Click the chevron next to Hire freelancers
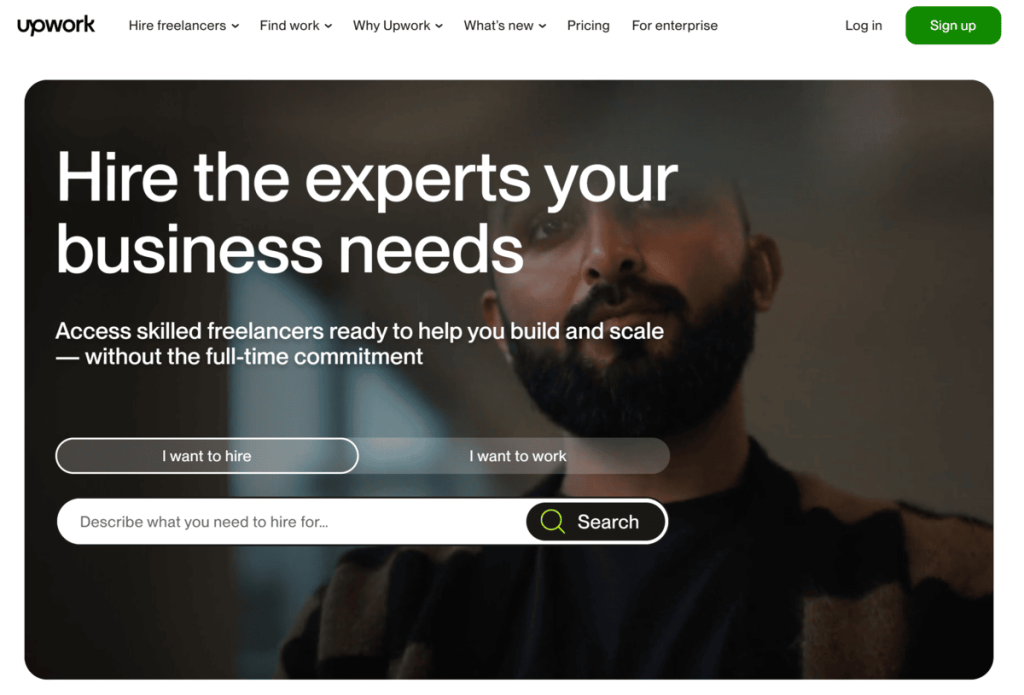Image resolution: width=1024 pixels, height=695 pixels. coord(235,26)
